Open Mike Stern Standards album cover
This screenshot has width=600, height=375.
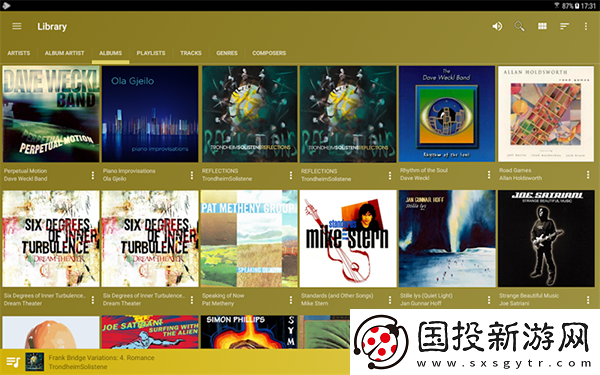[348, 239]
